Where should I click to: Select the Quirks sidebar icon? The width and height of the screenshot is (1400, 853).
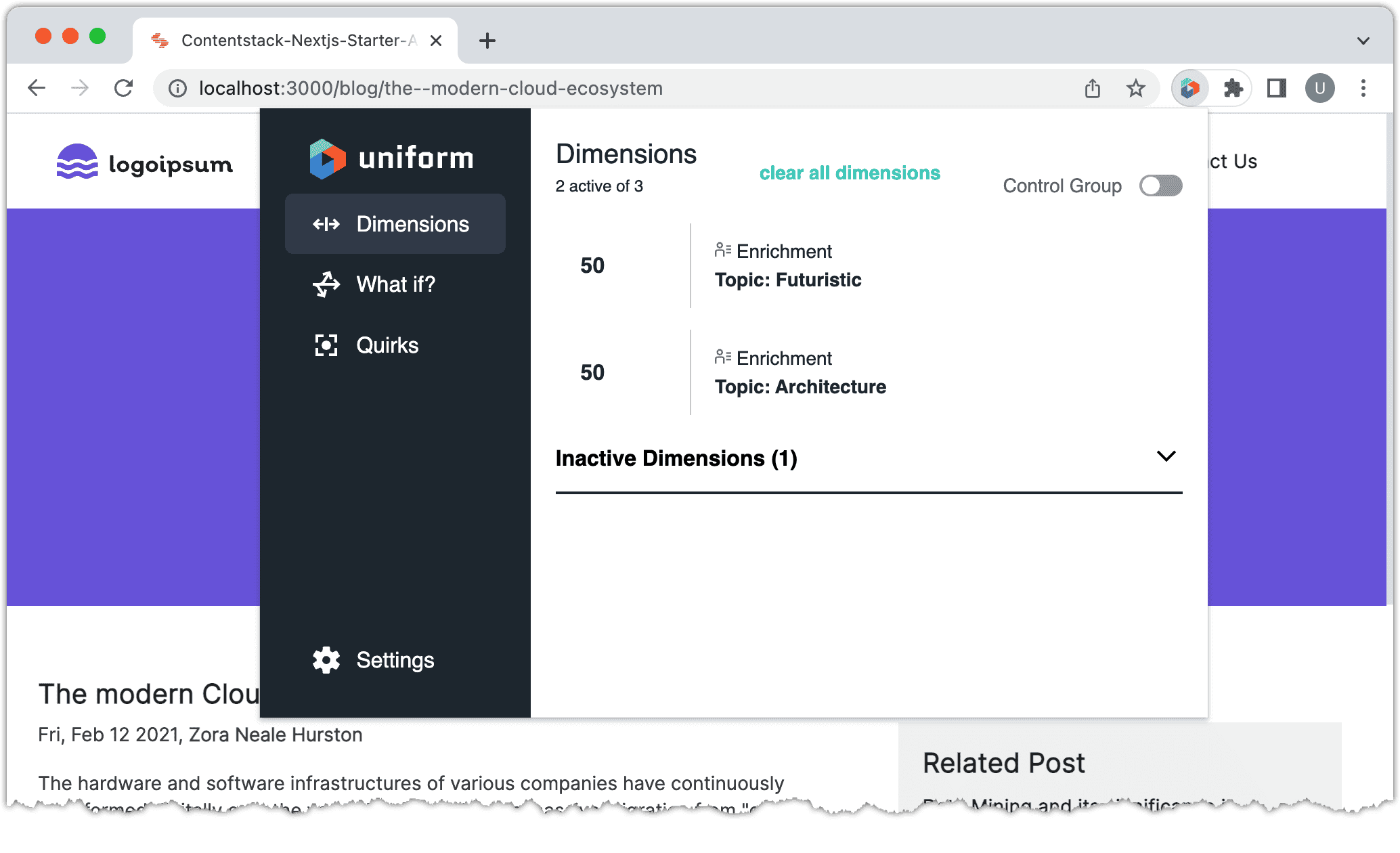[326, 345]
